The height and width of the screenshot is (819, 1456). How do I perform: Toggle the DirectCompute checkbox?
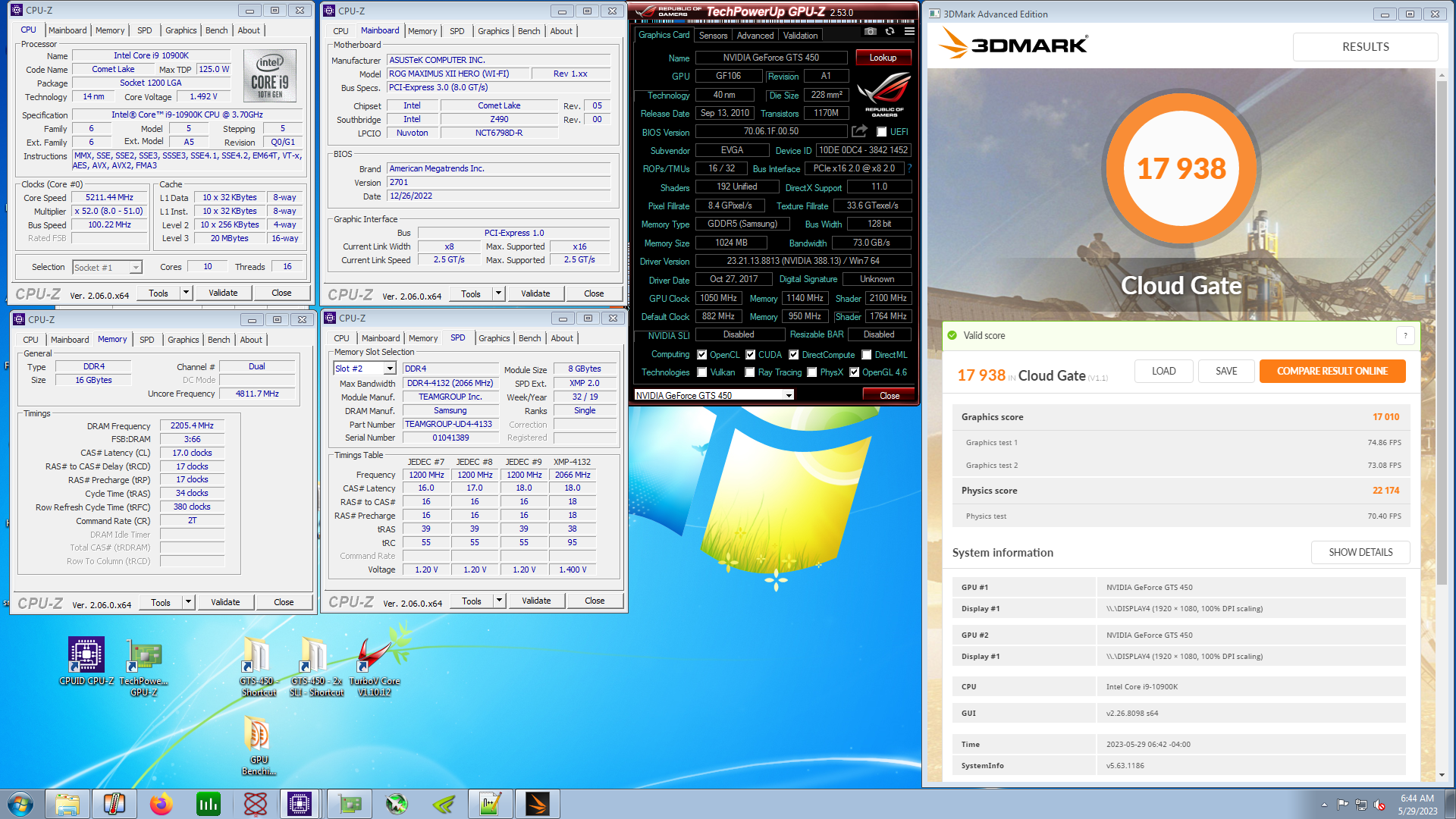[793, 354]
